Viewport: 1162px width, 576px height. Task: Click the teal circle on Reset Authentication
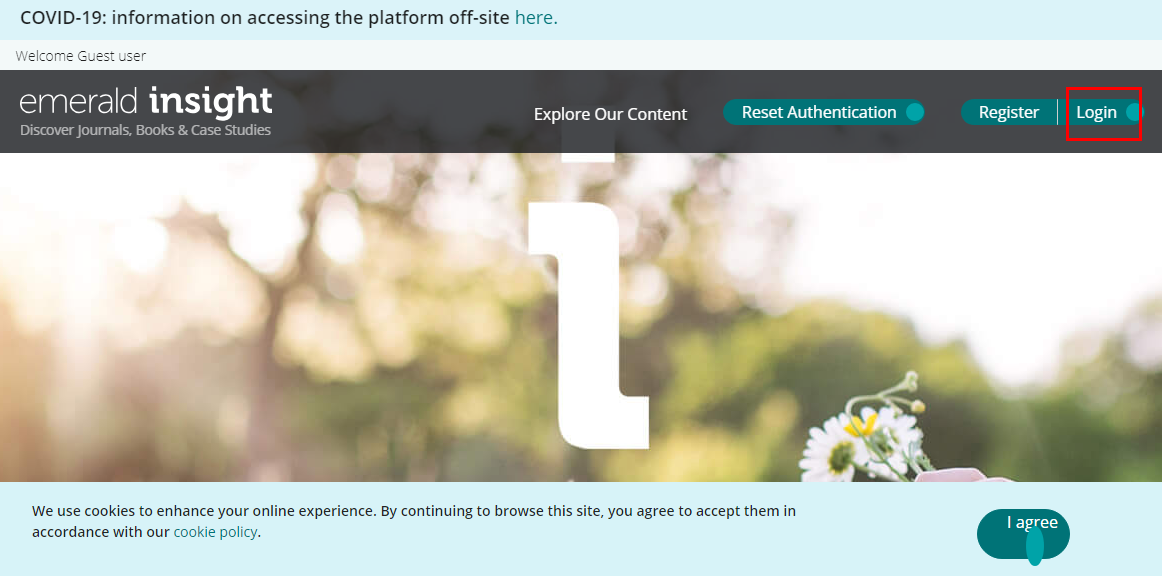coord(914,112)
